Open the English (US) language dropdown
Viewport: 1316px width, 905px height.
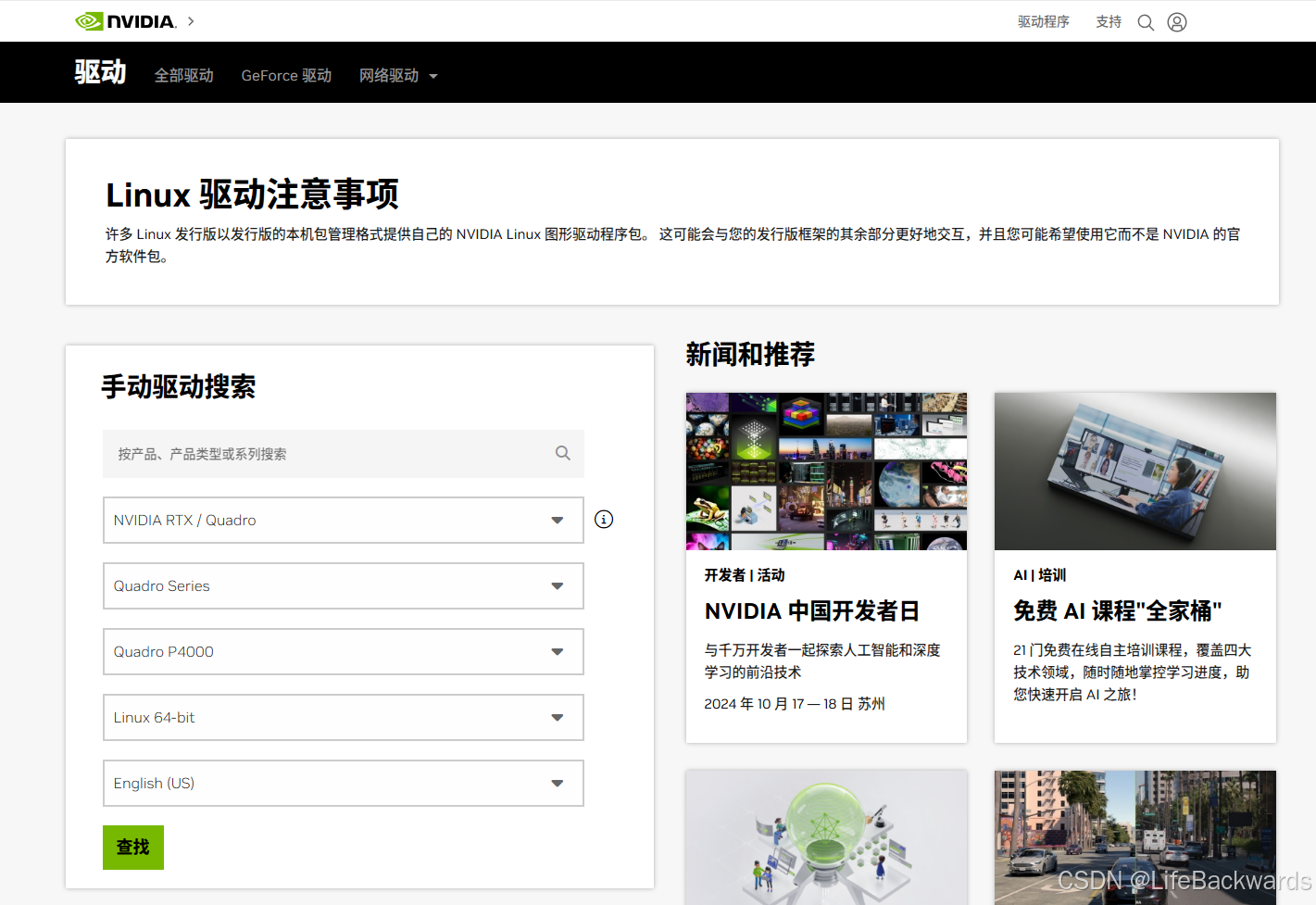[x=344, y=783]
